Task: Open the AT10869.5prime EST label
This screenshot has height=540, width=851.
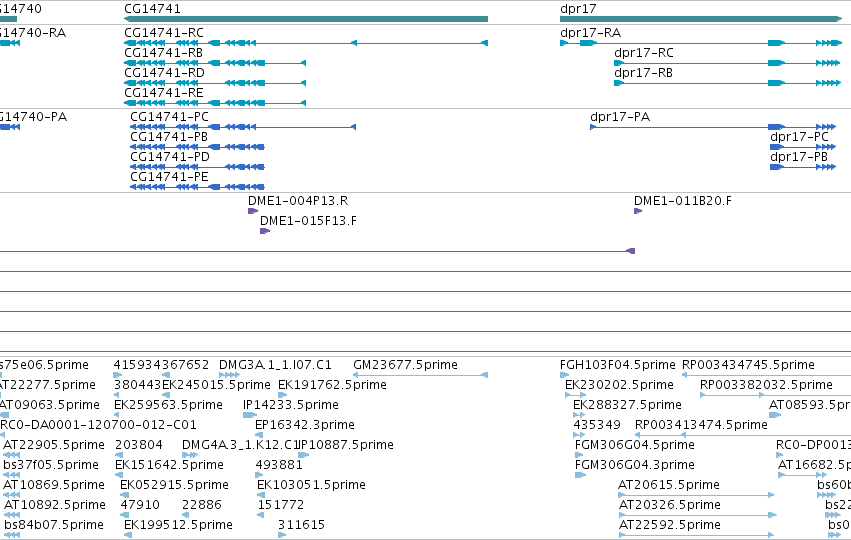Action: (53, 485)
